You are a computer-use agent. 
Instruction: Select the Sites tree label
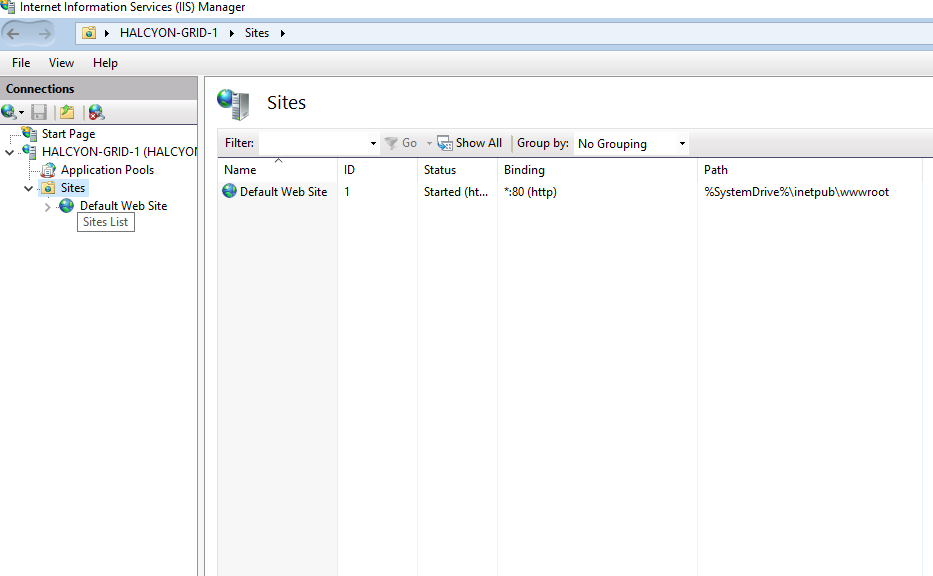[x=73, y=188]
